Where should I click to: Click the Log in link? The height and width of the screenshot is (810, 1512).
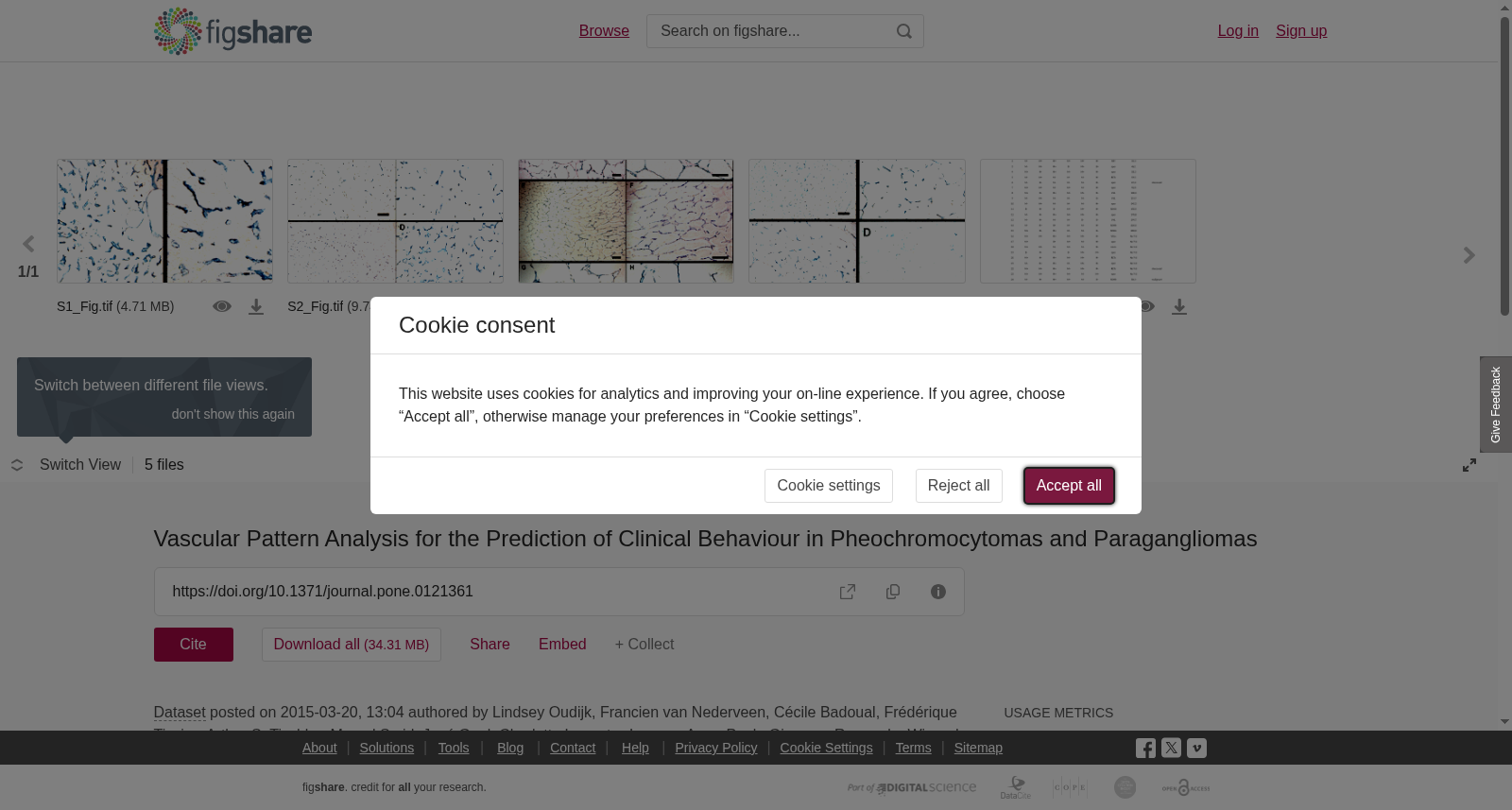click(x=1238, y=31)
